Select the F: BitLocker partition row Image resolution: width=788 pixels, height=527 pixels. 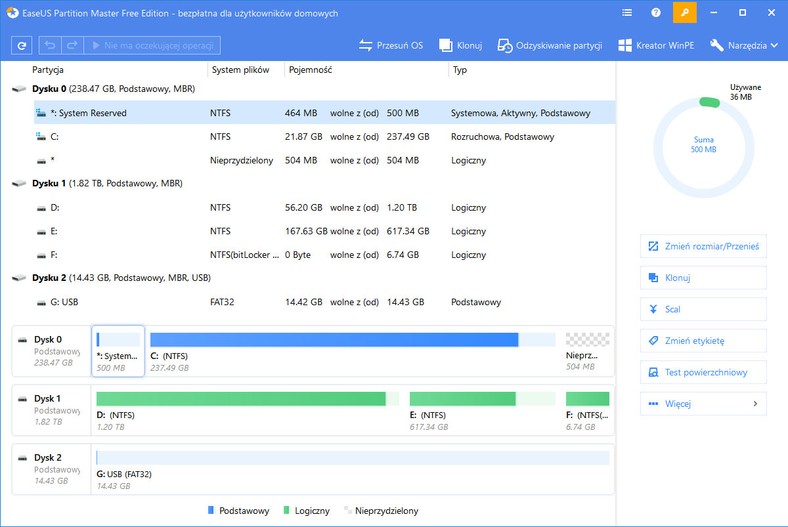click(x=324, y=255)
